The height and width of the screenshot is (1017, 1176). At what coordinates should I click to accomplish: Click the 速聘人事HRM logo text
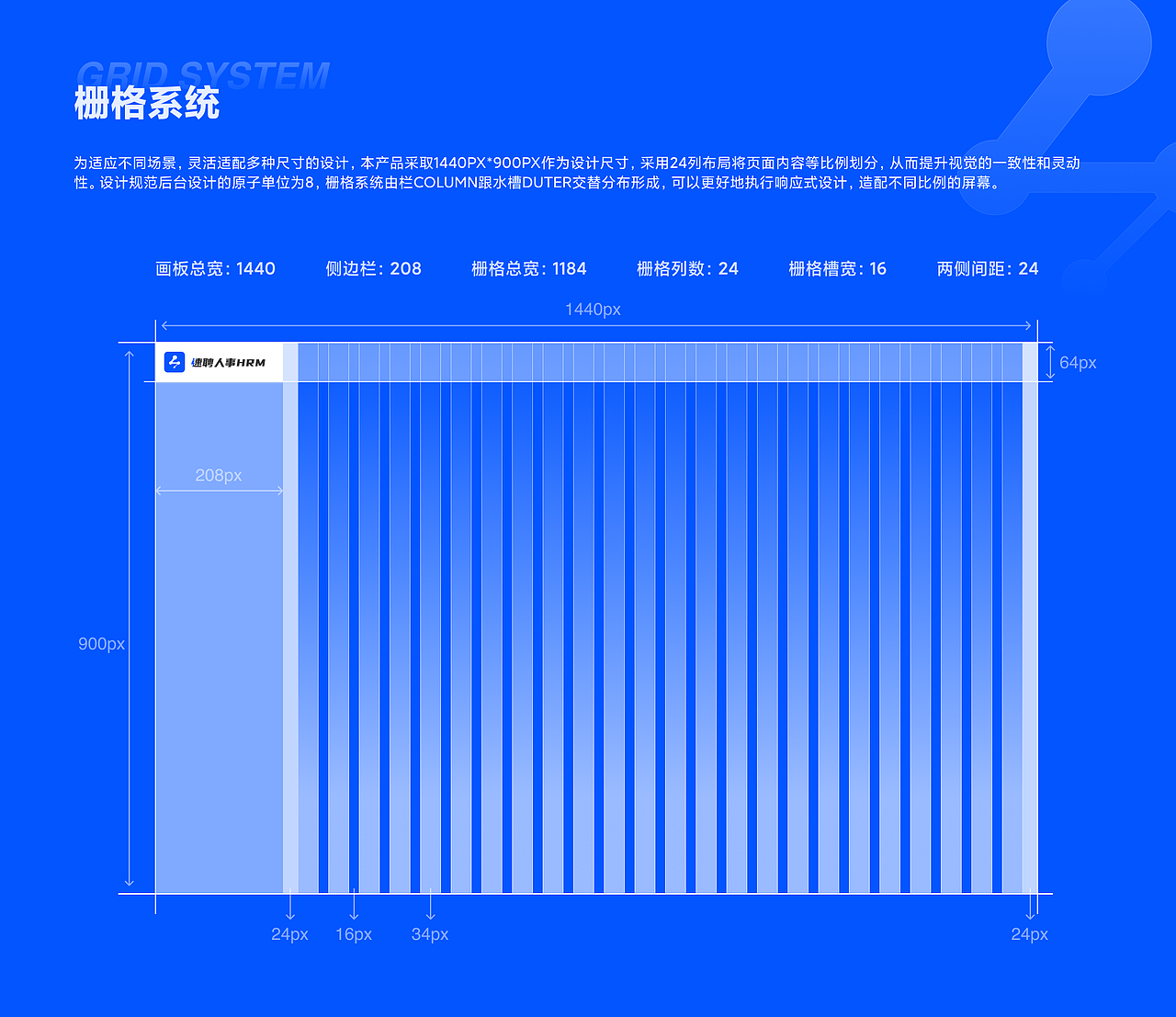tap(228, 363)
